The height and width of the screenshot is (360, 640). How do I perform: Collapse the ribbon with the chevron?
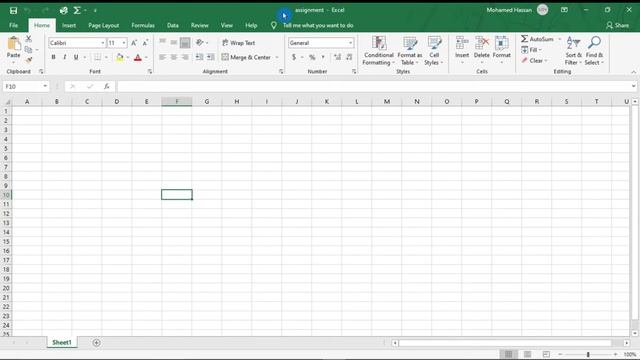tap(633, 72)
